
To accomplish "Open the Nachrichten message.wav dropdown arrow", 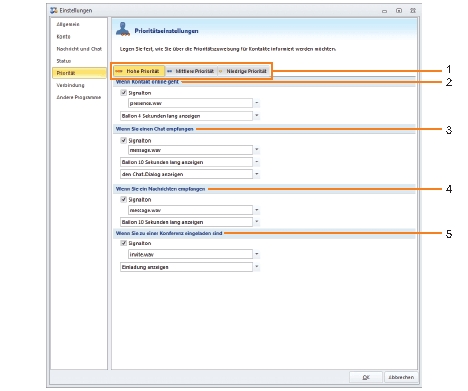I will pyautogui.click(x=257, y=210).
